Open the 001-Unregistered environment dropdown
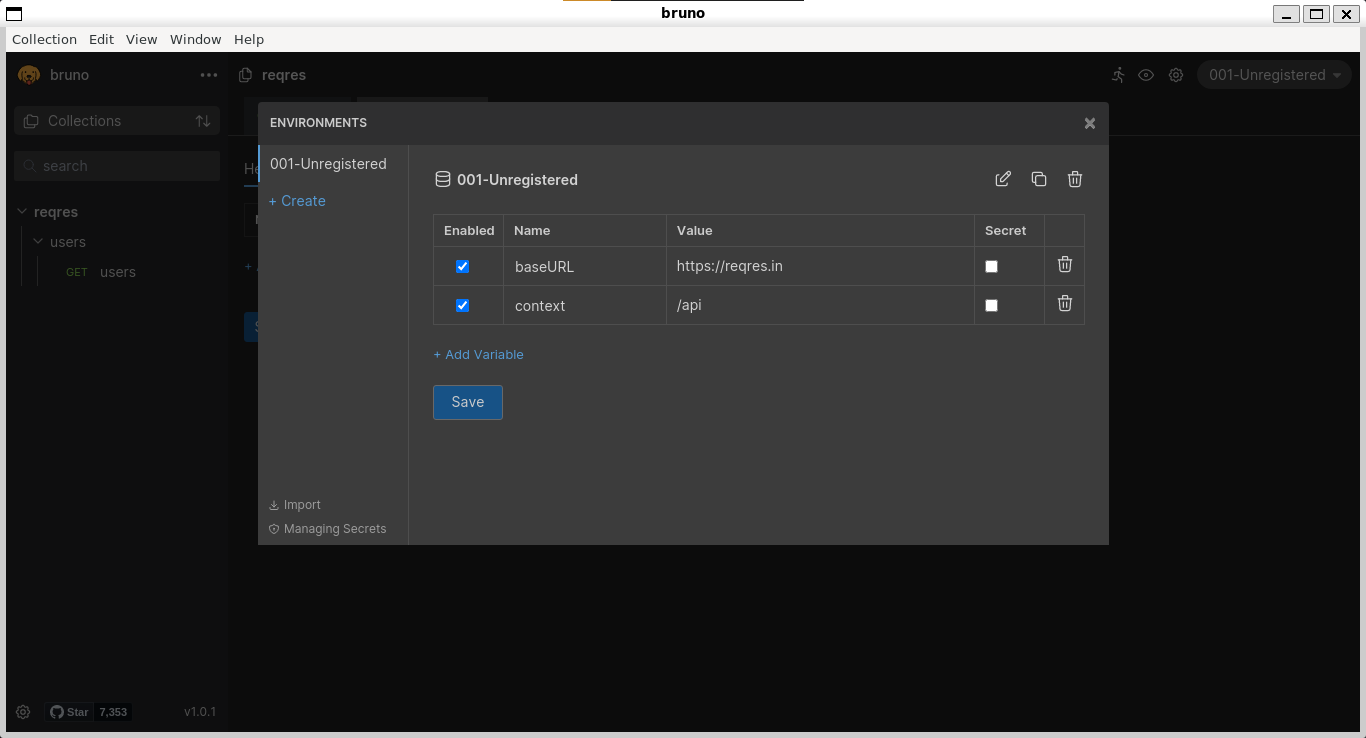1366x738 pixels. click(x=1273, y=74)
